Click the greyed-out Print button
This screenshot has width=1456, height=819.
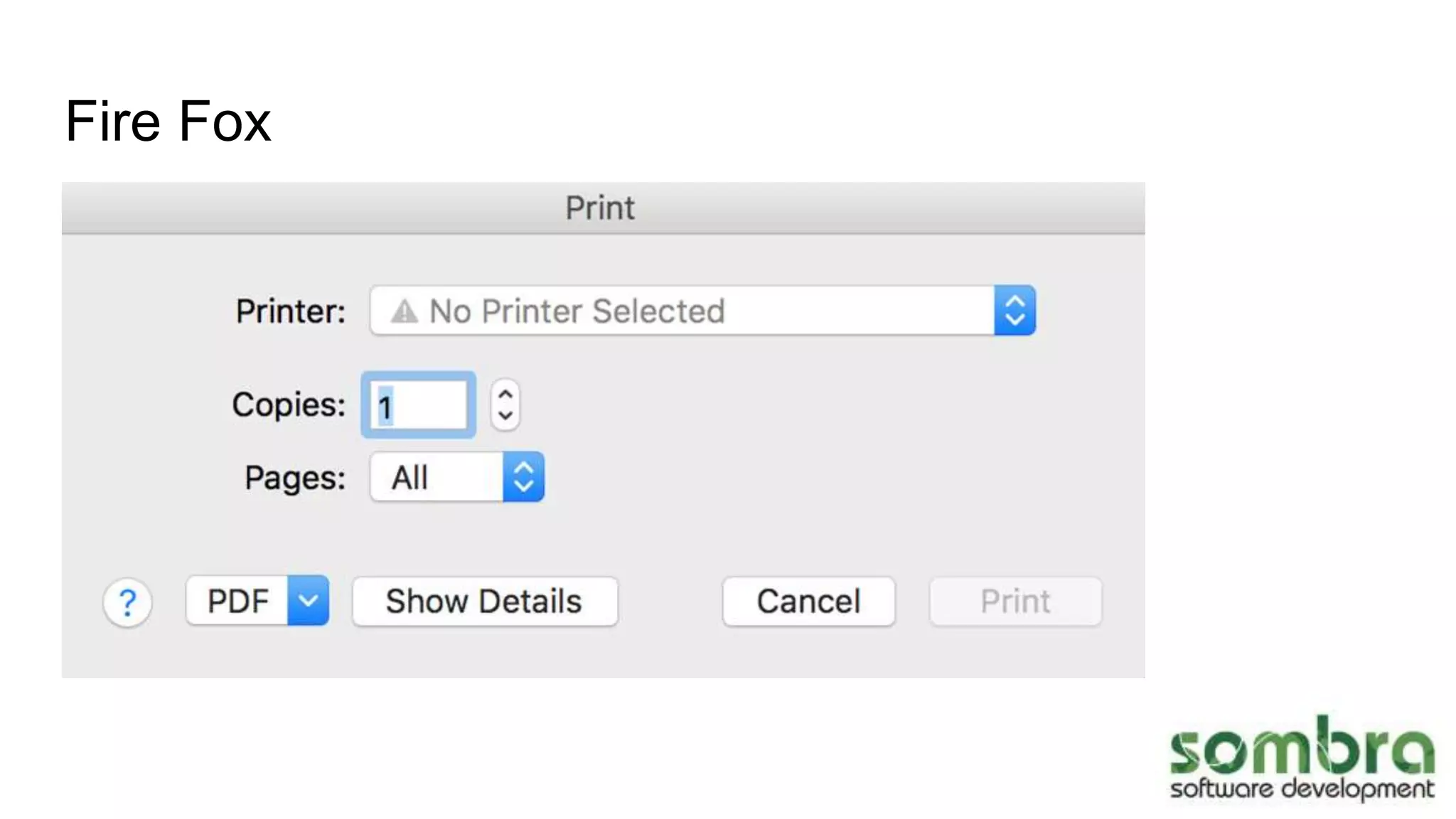pos(1015,601)
